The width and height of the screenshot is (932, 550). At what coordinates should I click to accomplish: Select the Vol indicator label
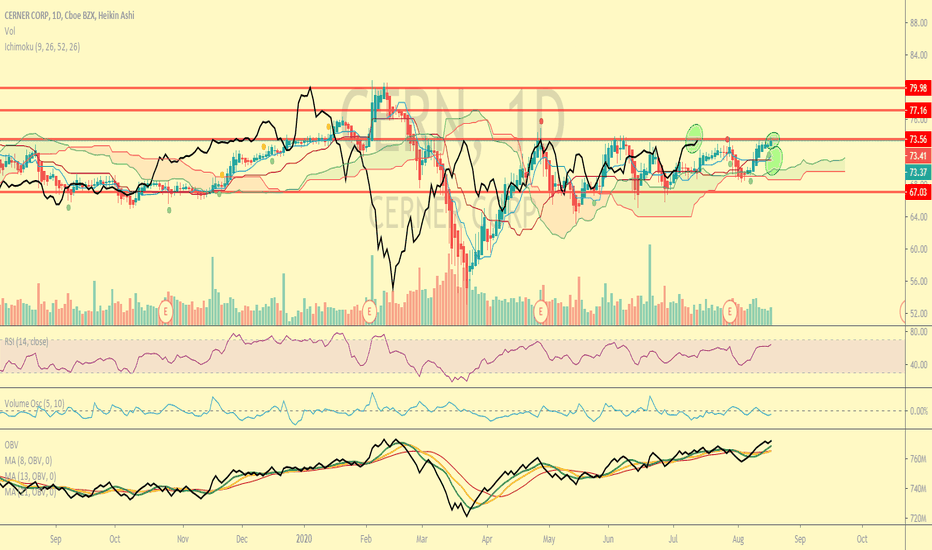coord(10,31)
